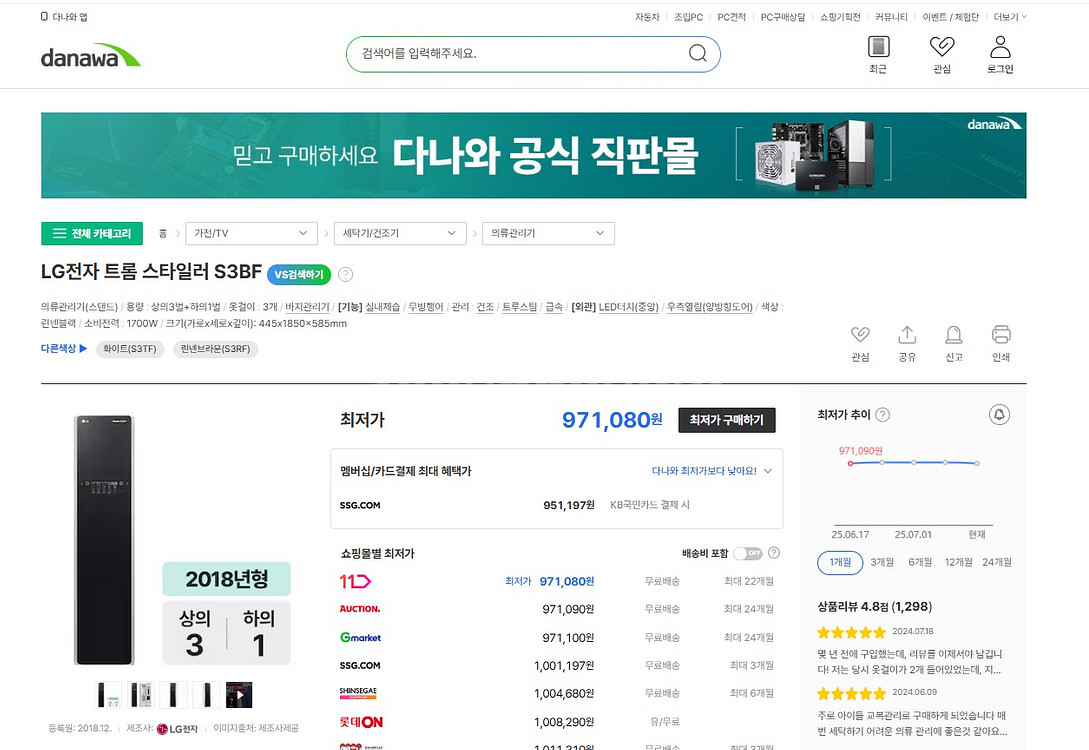Screen dimensions: 1089x750
Task: Open the 전체 카테고리 menu
Action: (x=92, y=233)
